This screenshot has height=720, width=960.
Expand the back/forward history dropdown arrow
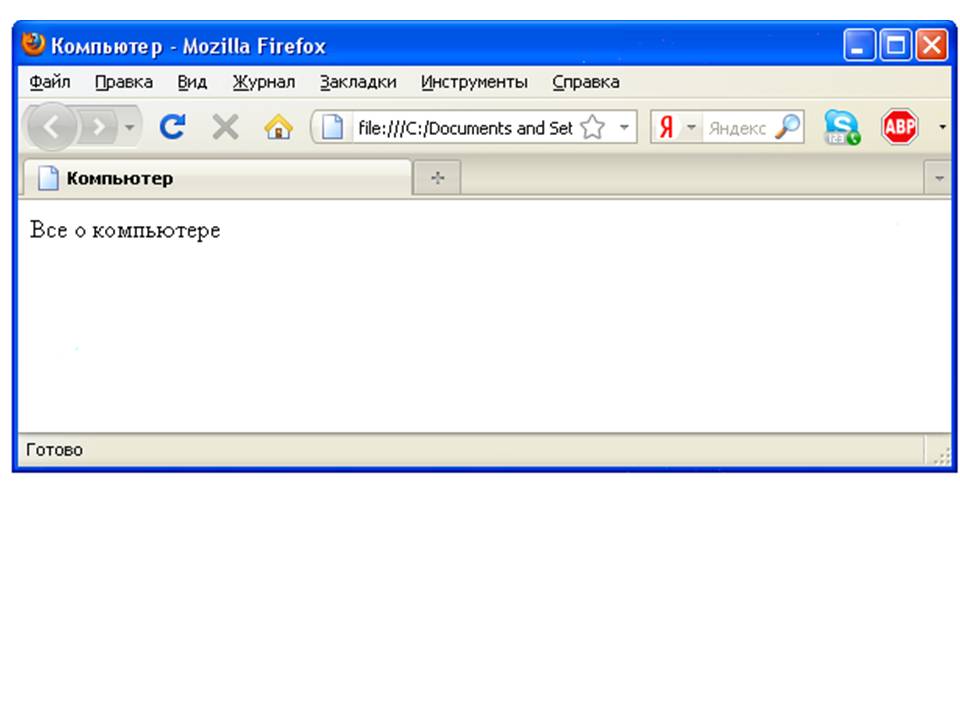(128, 128)
